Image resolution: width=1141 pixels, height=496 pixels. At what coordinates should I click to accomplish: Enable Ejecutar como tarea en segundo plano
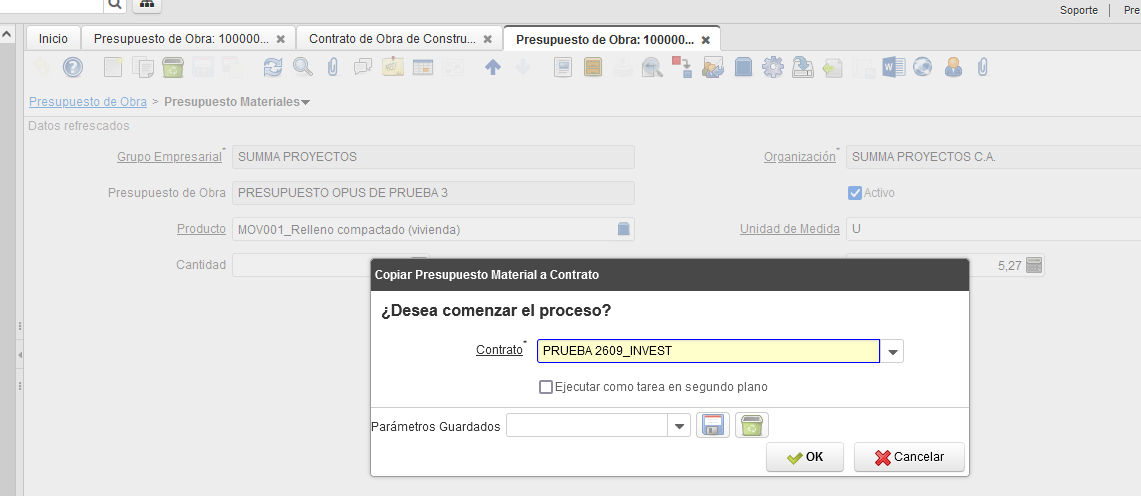[x=546, y=387]
